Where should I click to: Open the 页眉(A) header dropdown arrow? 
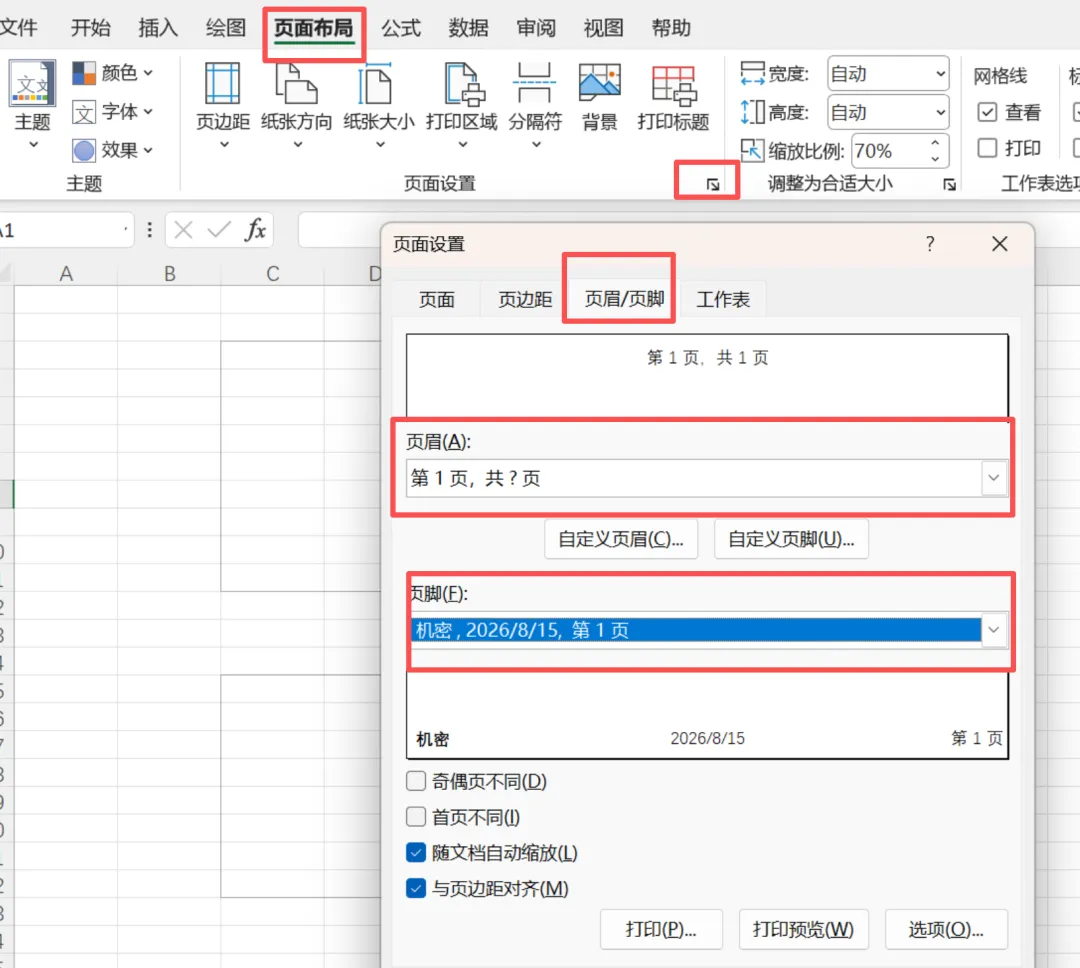tap(993, 477)
